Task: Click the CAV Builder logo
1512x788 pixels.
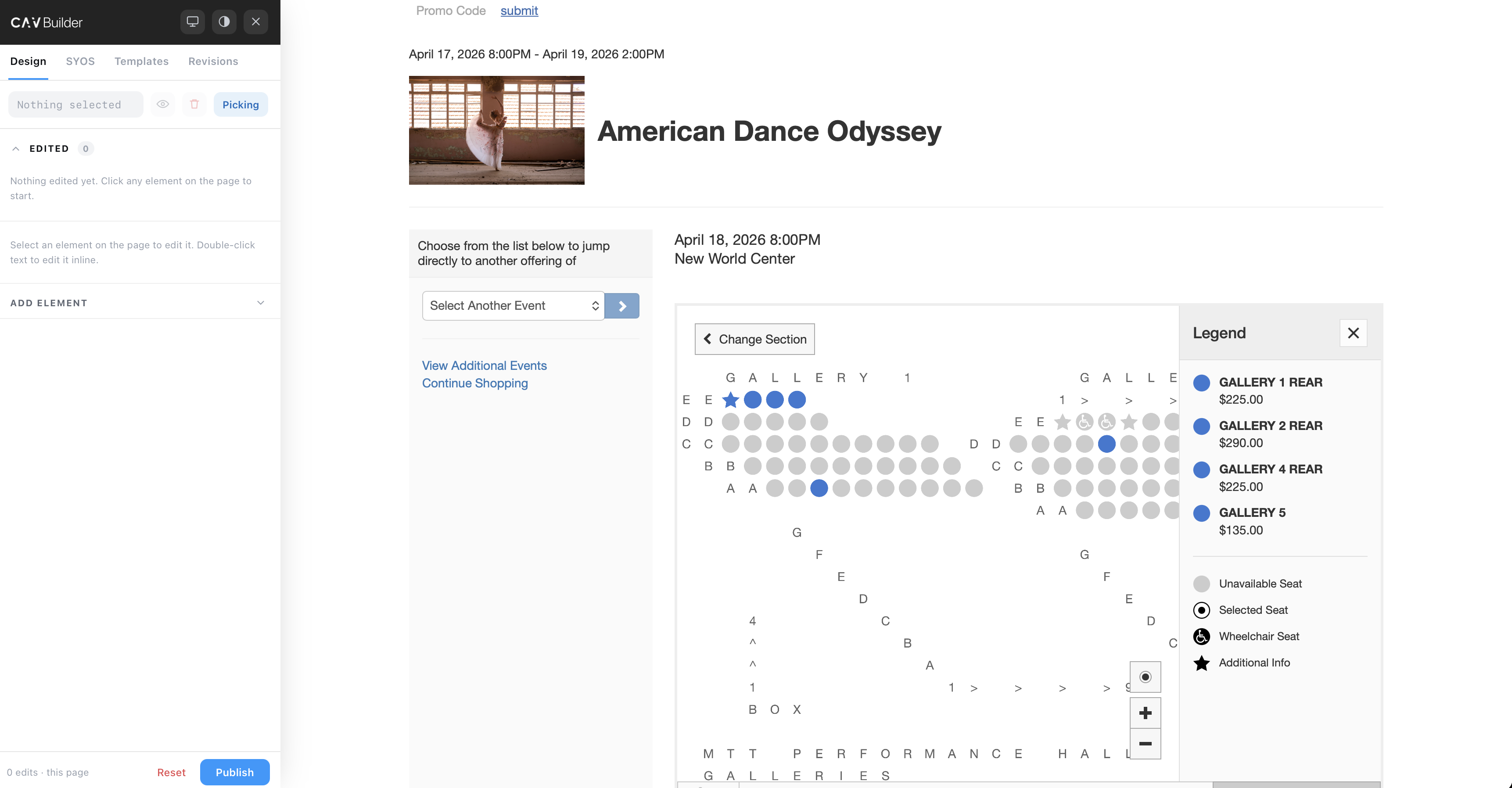Action: (x=47, y=22)
